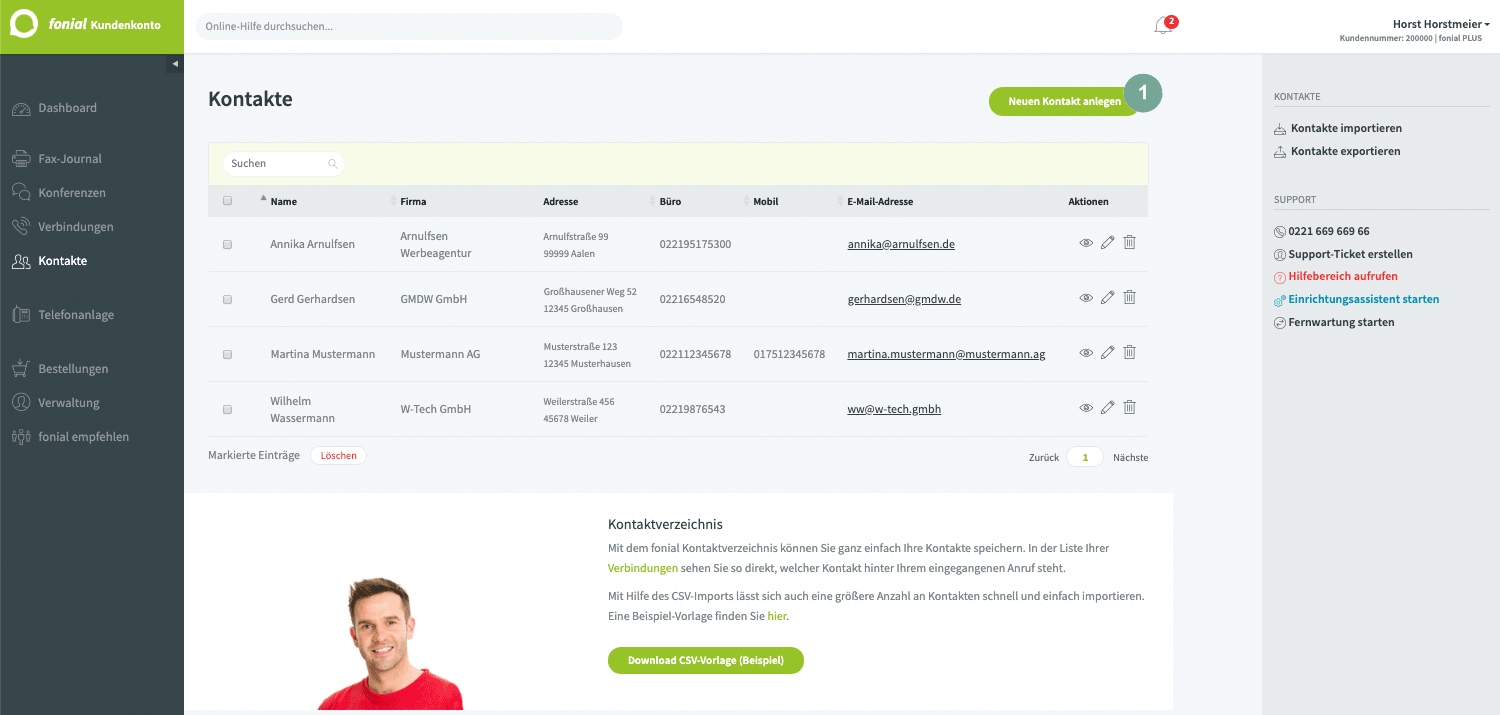Click Neuen Kontakt anlegen button
The width and height of the screenshot is (1500, 715).
coord(1065,102)
